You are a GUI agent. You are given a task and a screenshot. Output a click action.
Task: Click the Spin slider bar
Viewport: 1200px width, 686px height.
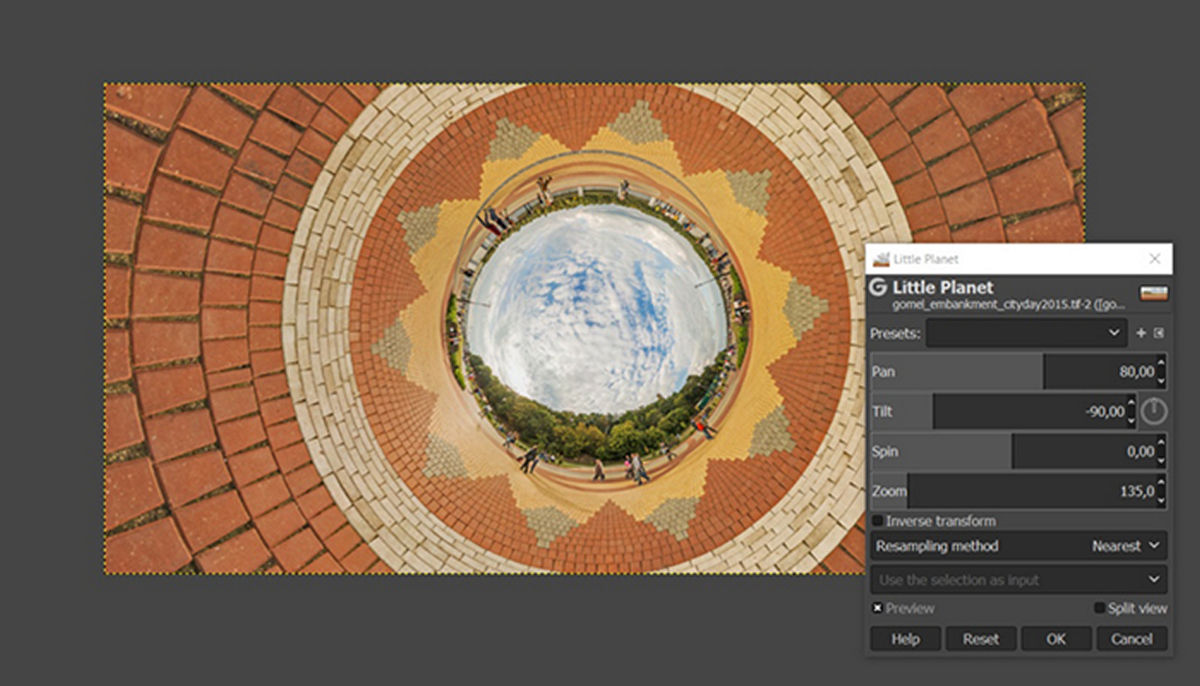tap(1010, 451)
